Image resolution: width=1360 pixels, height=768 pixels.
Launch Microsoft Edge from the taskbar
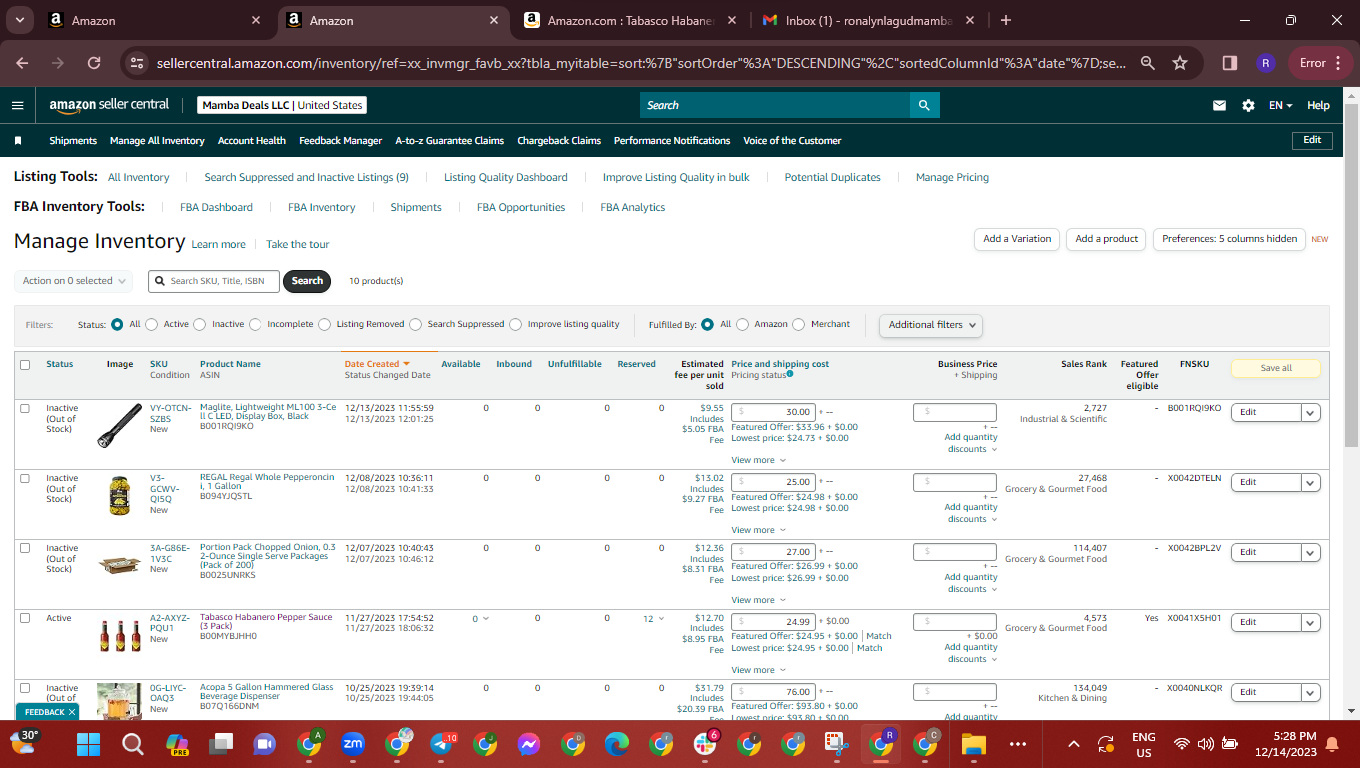(617, 744)
